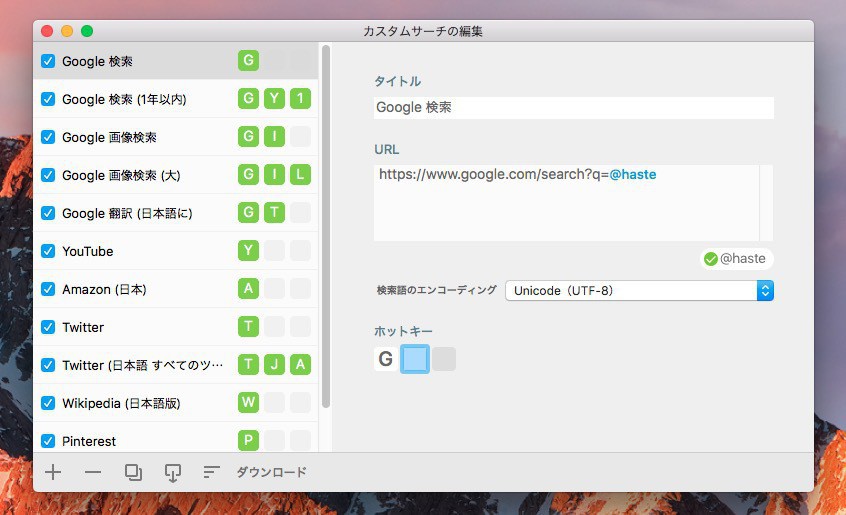Click L badge on Google 画像検索 (大) row

click(301, 175)
